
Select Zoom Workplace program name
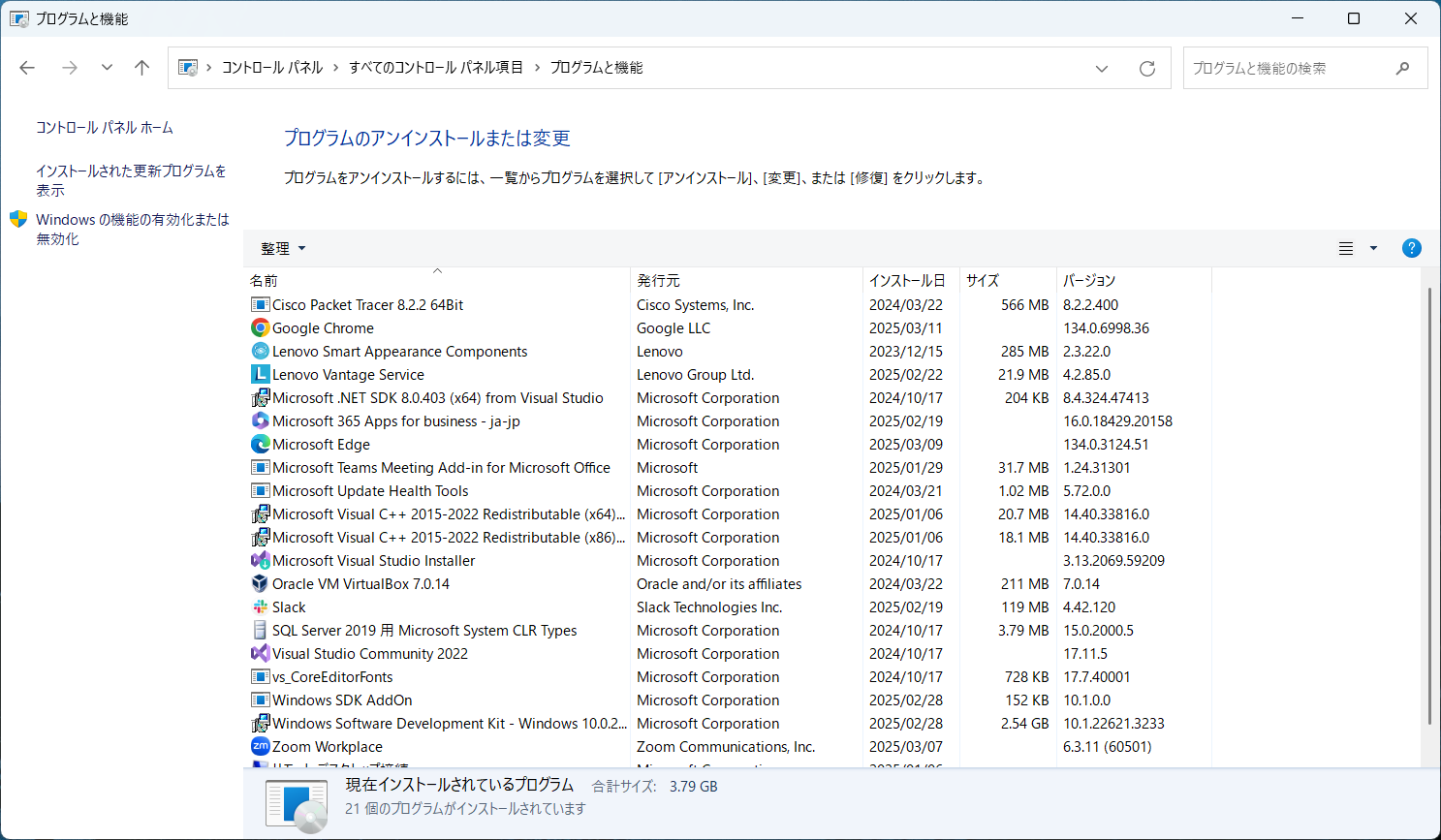pyautogui.click(x=328, y=747)
